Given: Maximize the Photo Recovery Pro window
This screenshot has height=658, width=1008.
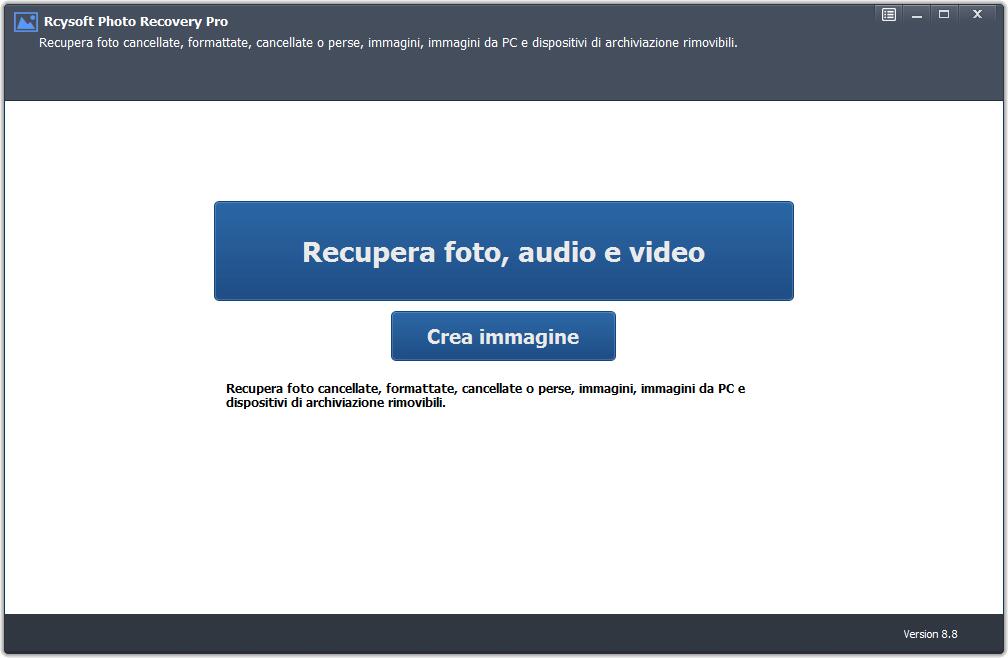Looking at the screenshot, I should click(x=944, y=14).
